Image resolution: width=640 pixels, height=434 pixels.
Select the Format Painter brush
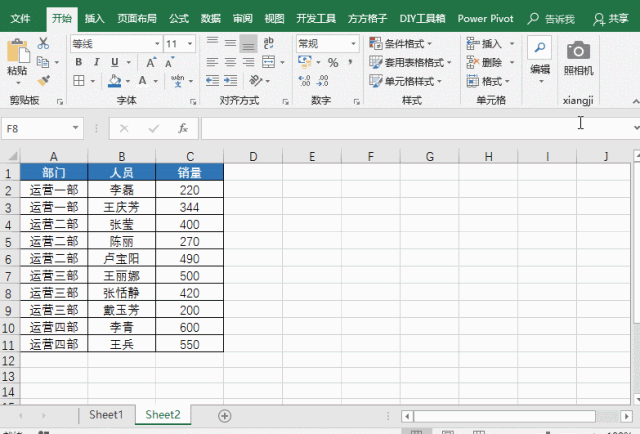(43, 80)
